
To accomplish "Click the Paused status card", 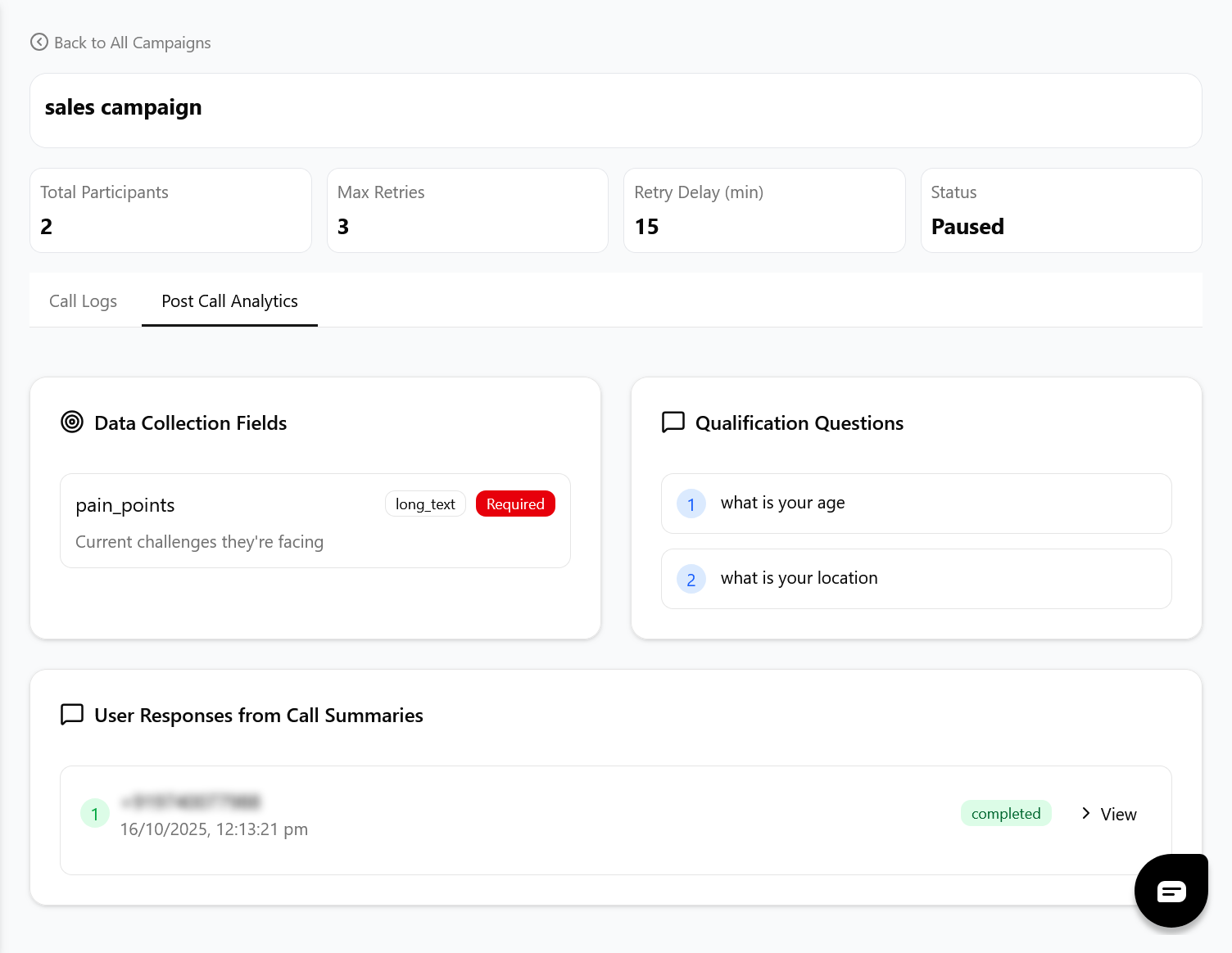I will (1061, 211).
